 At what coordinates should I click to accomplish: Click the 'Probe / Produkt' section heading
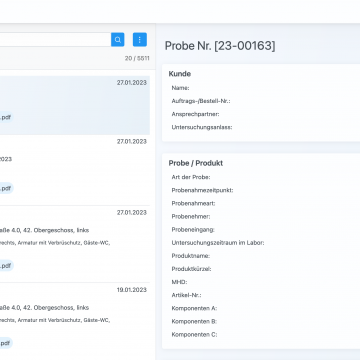pos(196,163)
